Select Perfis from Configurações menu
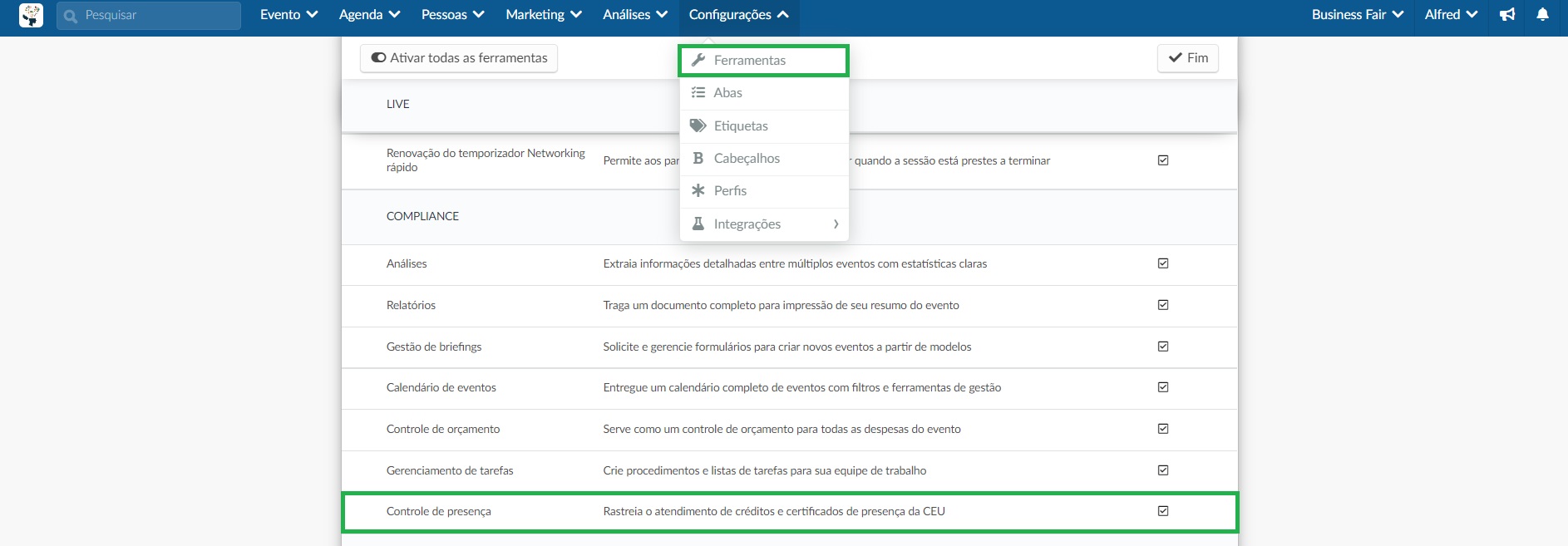The height and width of the screenshot is (546, 1568). (x=764, y=191)
